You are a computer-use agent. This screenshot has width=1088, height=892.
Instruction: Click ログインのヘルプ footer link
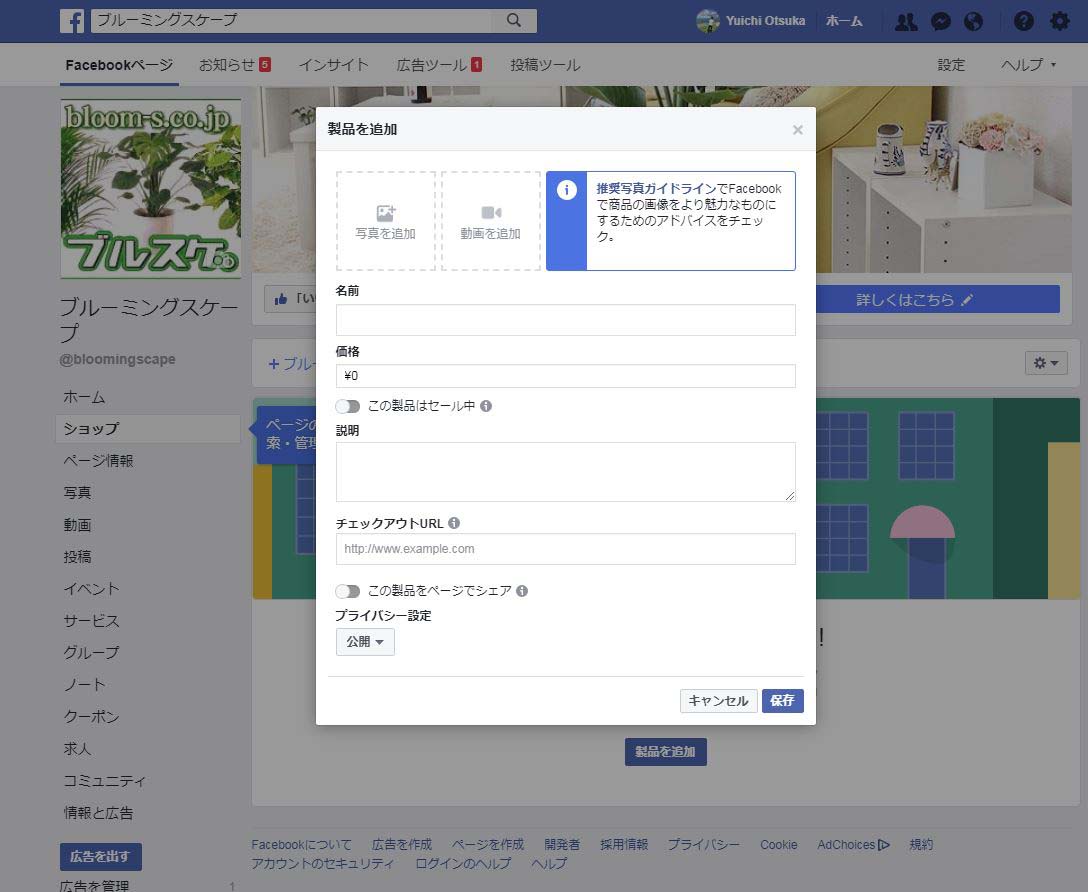click(x=463, y=864)
